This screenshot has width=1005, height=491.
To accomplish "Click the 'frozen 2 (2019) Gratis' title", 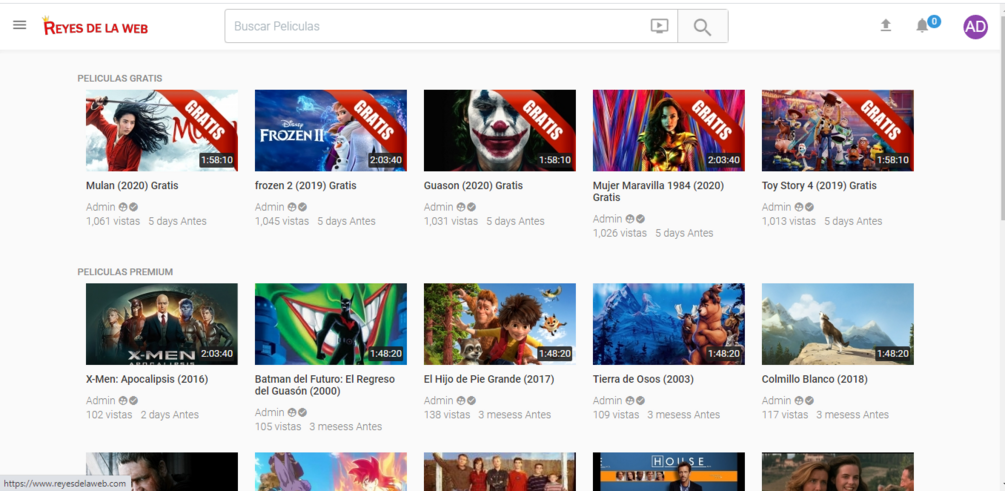I will 306,185.
